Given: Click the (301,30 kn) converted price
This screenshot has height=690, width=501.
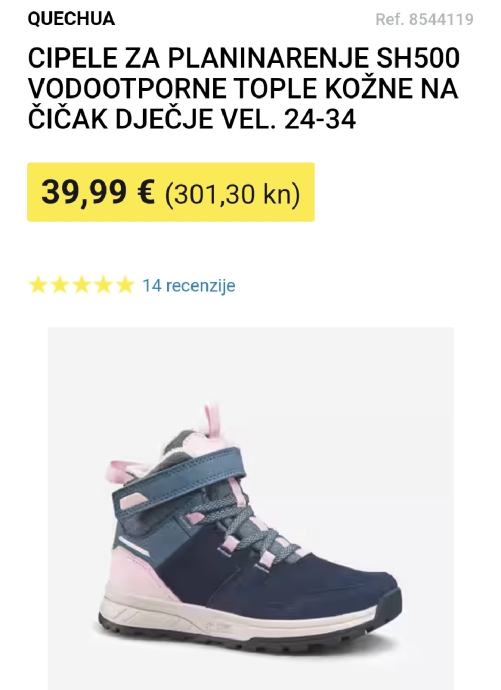Looking at the screenshot, I should coord(233,194).
